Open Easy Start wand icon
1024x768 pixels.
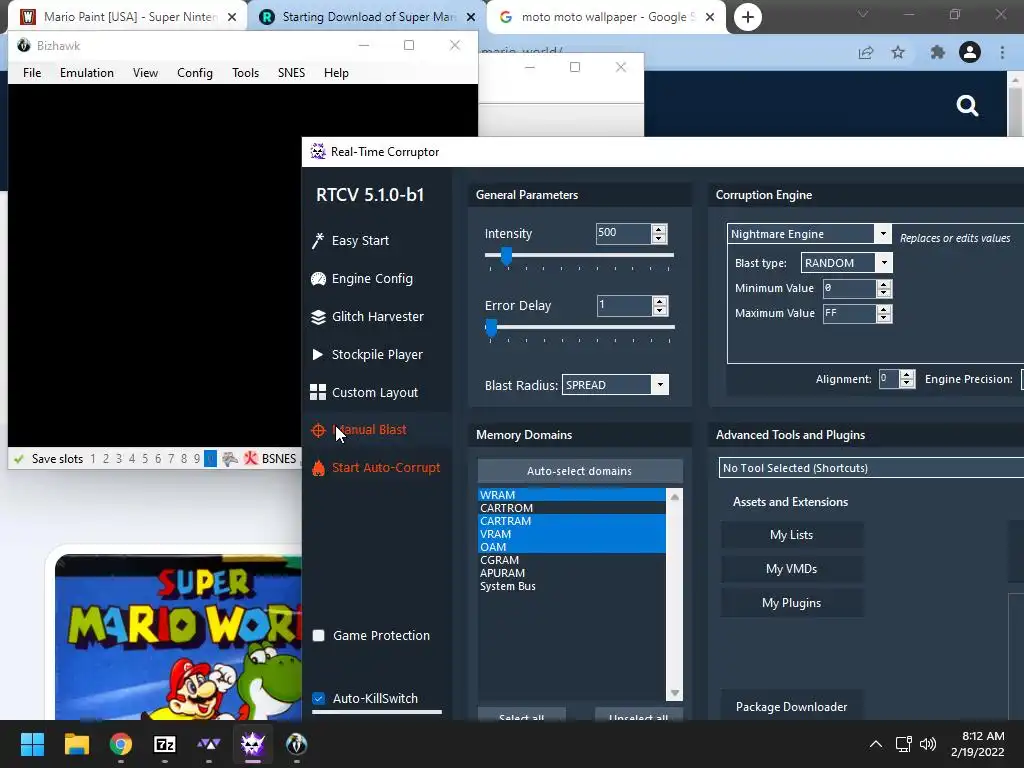(x=317, y=241)
